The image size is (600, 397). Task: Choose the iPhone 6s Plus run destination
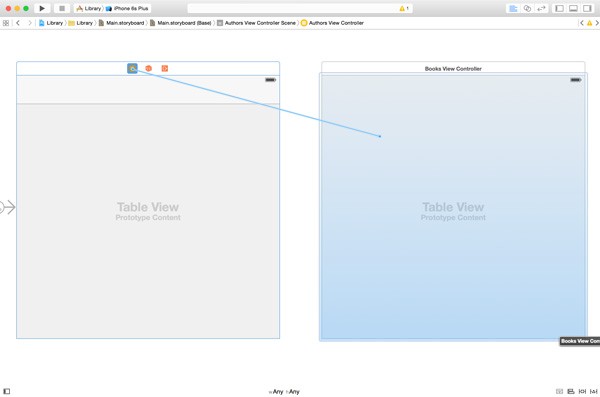(127, 8)
